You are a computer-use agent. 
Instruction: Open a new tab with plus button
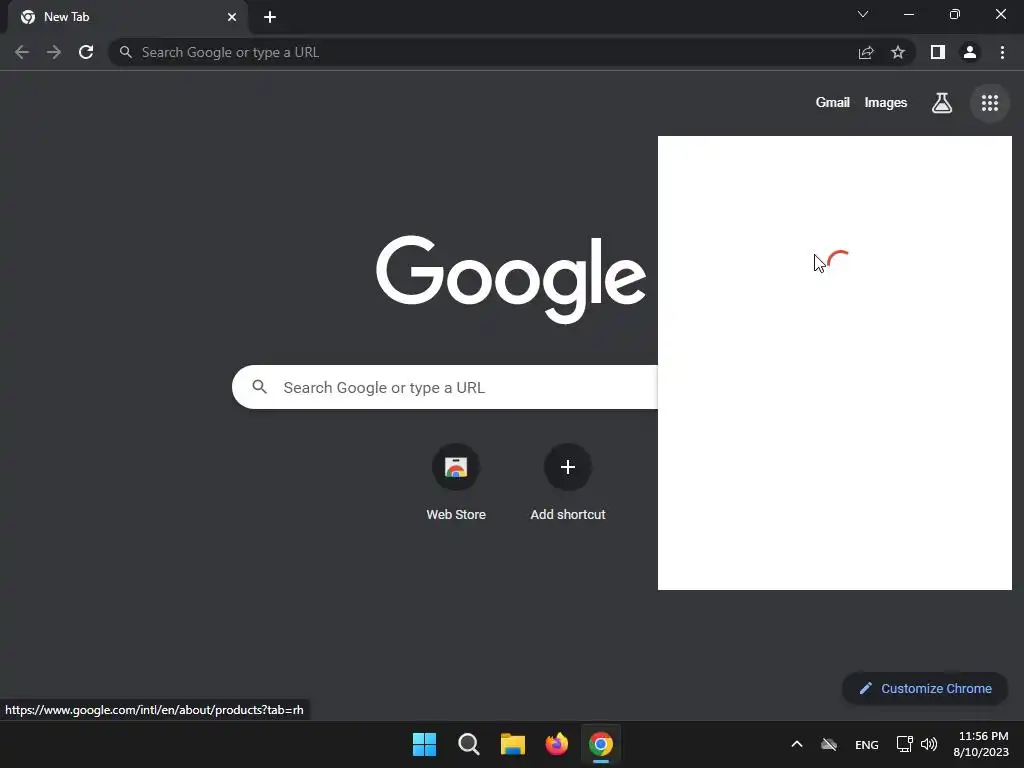tap(270, 17)
